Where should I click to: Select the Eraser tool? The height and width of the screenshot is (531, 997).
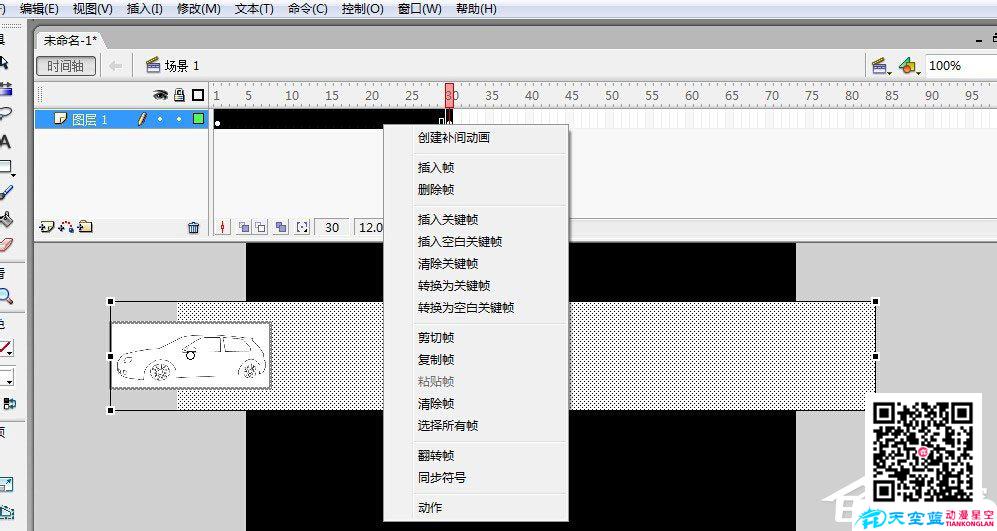pyautogui.click(x=6, y=245)
